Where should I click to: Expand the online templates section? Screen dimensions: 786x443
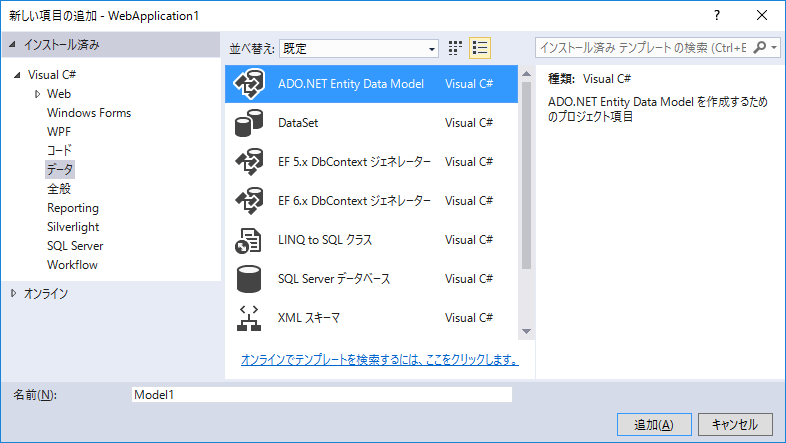pyautogui.click(x=14, y=293)
